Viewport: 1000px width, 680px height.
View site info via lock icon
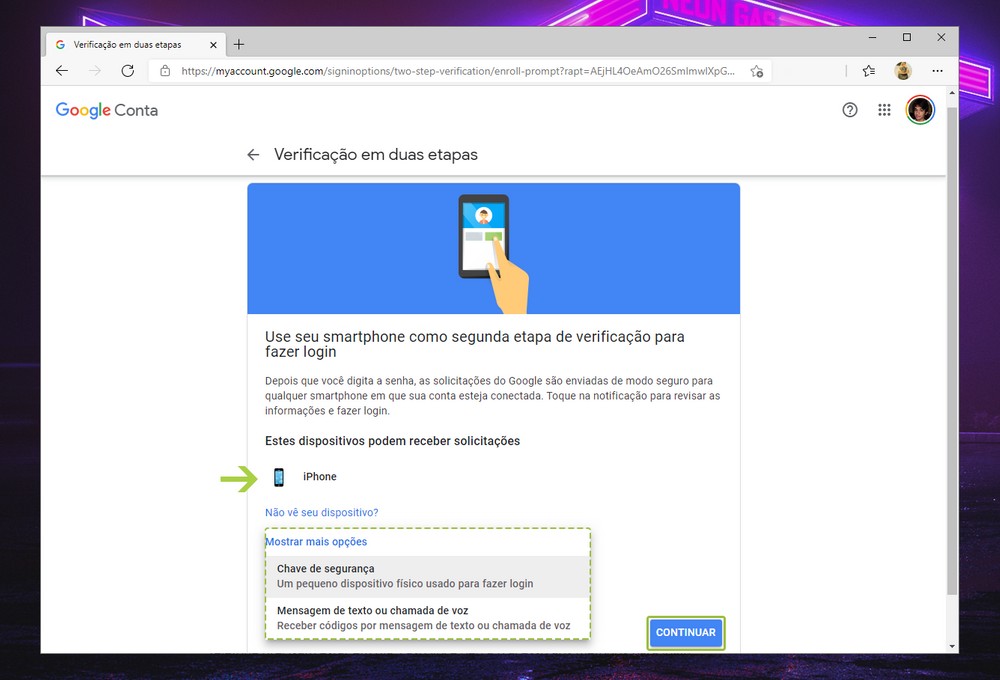coord(166,71)
